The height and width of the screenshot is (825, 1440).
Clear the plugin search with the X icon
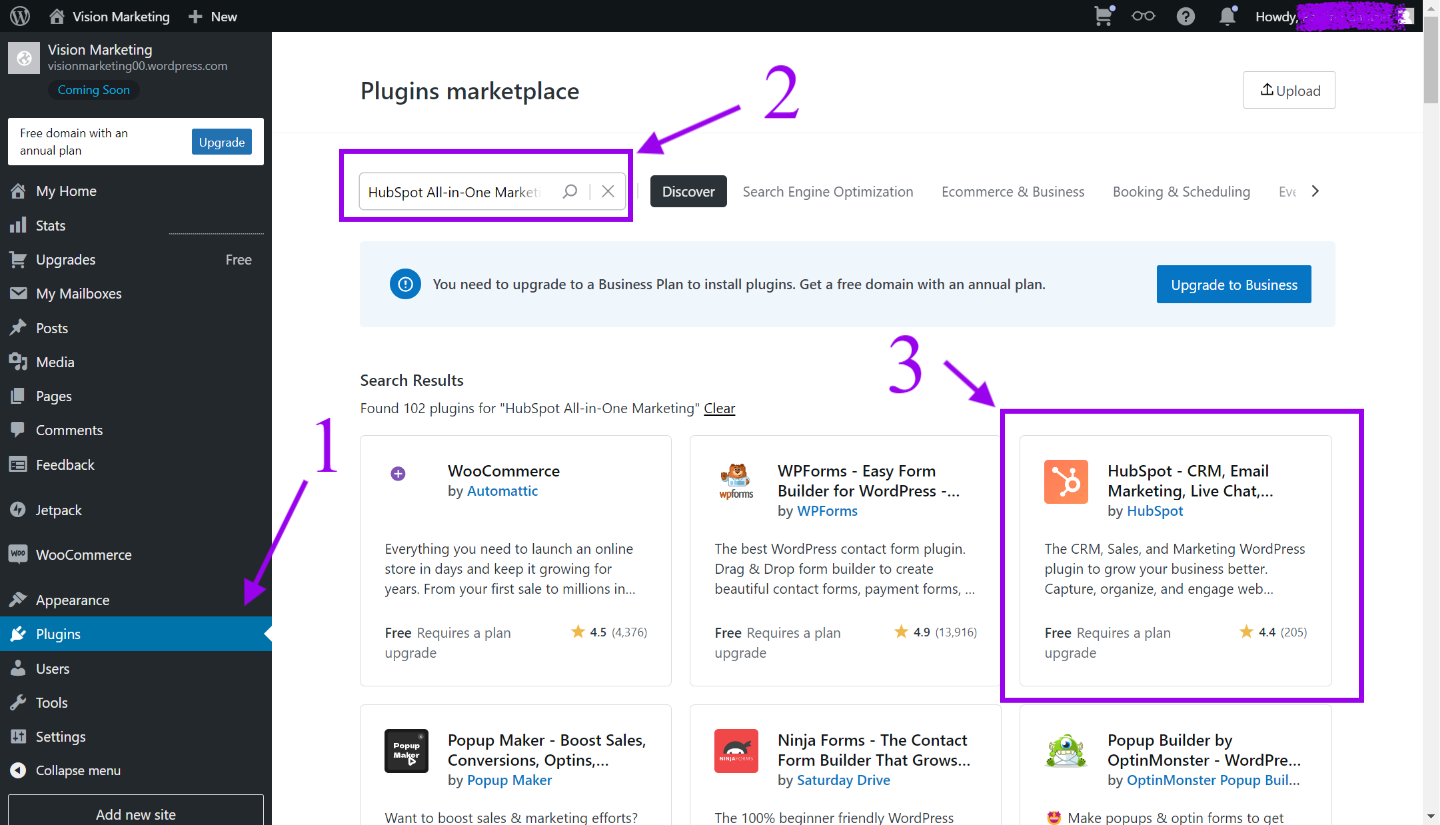click(x=608, y=191)
